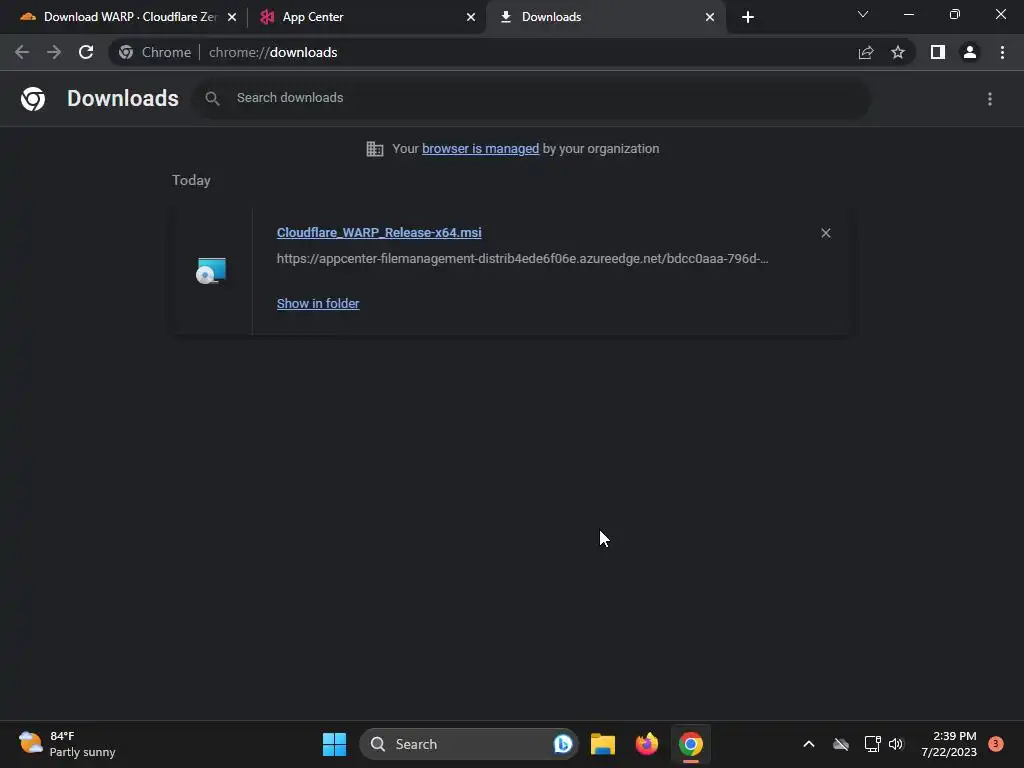Image resolution: width=1024 pixels, height=768 pixels.
Task: Click the OneDrive cloud tray icon
Action: click(x=841, y=744)
